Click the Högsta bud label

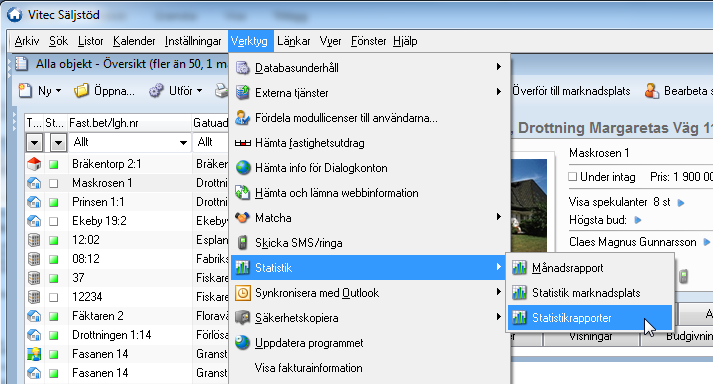pos(598,220)
